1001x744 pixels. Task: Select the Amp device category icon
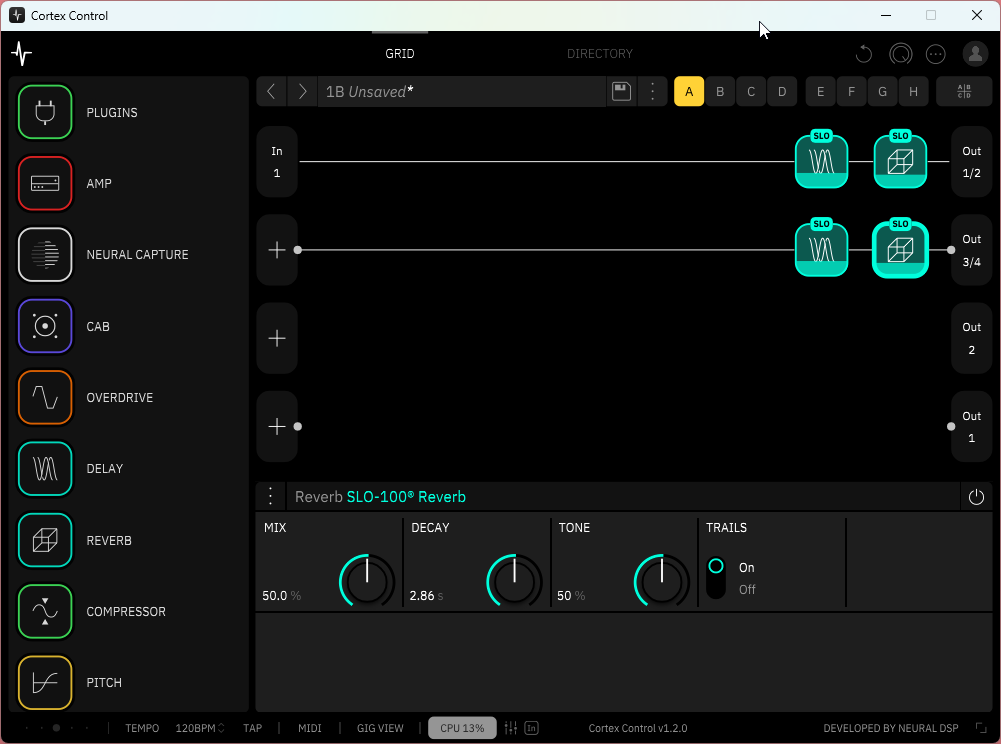[45, 183]
